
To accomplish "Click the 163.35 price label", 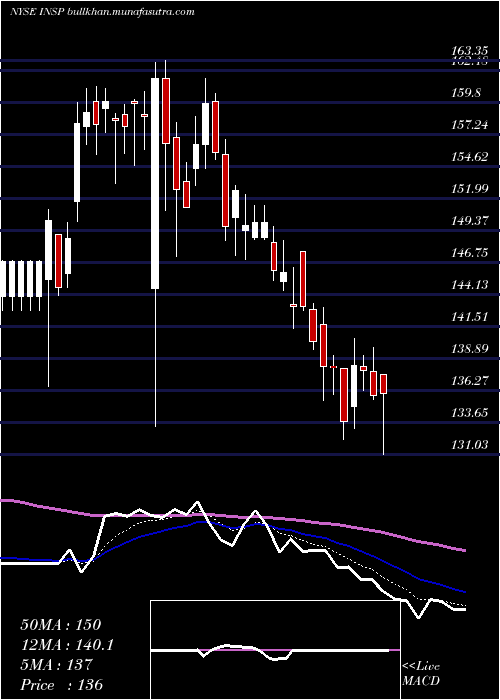I will click(468, 51).
